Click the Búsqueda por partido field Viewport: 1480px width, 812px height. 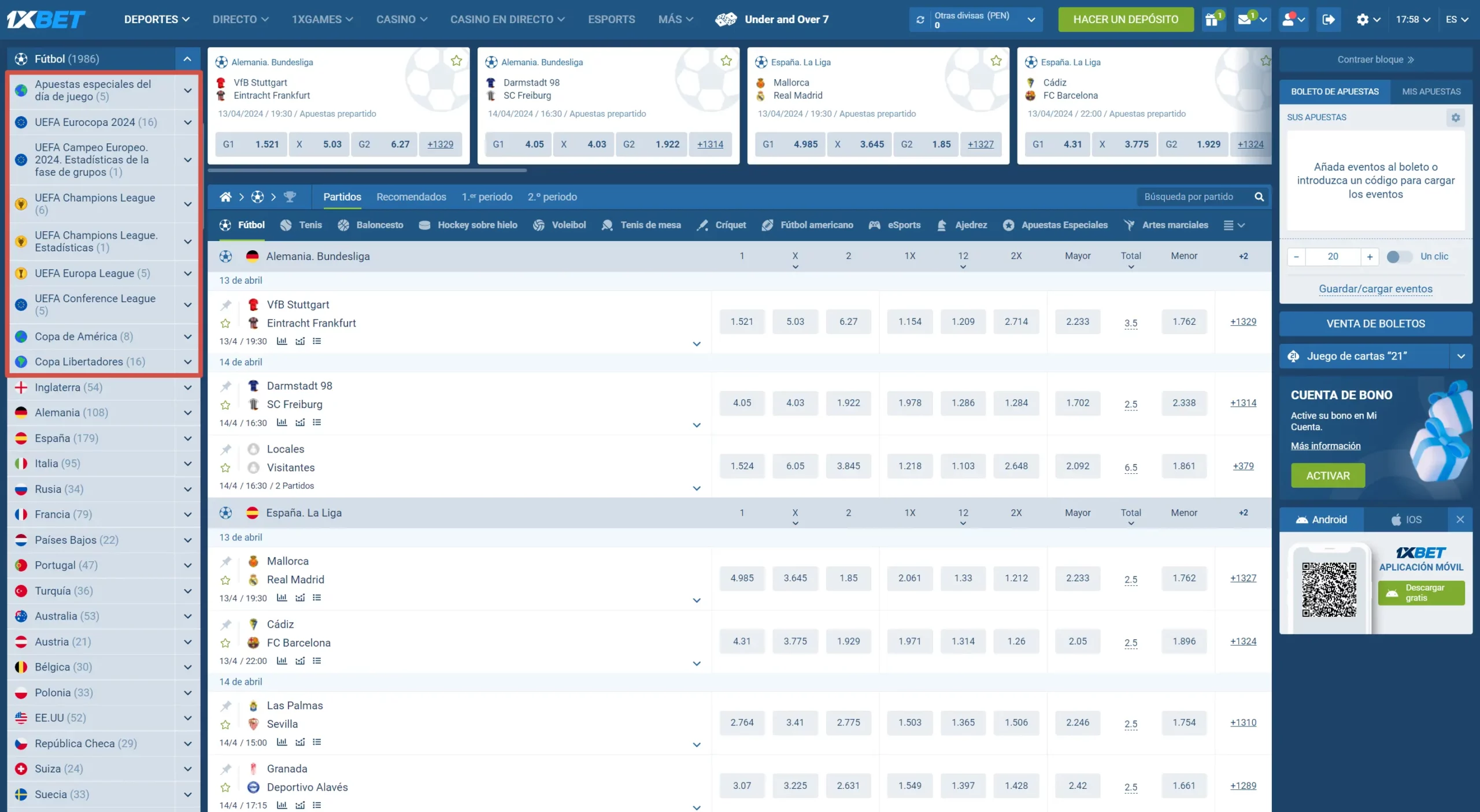(1194, 197)
